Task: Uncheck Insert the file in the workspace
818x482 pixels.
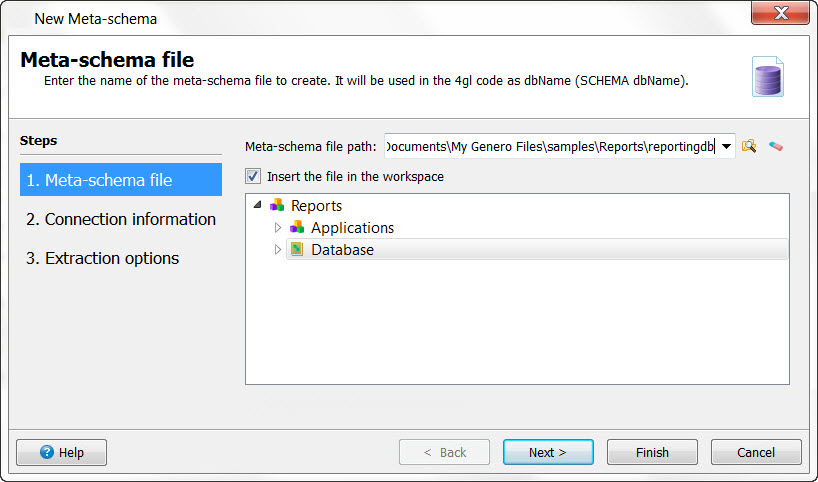Action: [253, 177]
